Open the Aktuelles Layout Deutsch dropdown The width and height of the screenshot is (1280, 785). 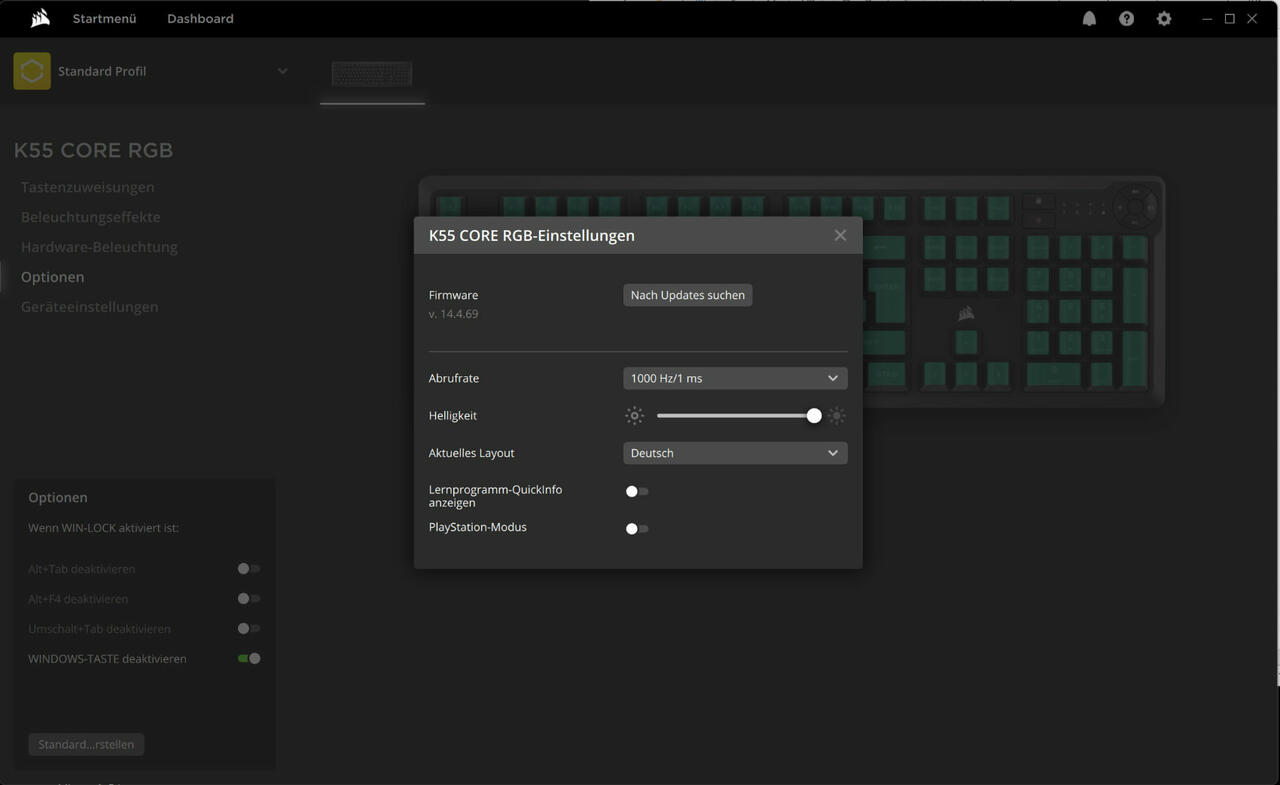tap(735, 453)
